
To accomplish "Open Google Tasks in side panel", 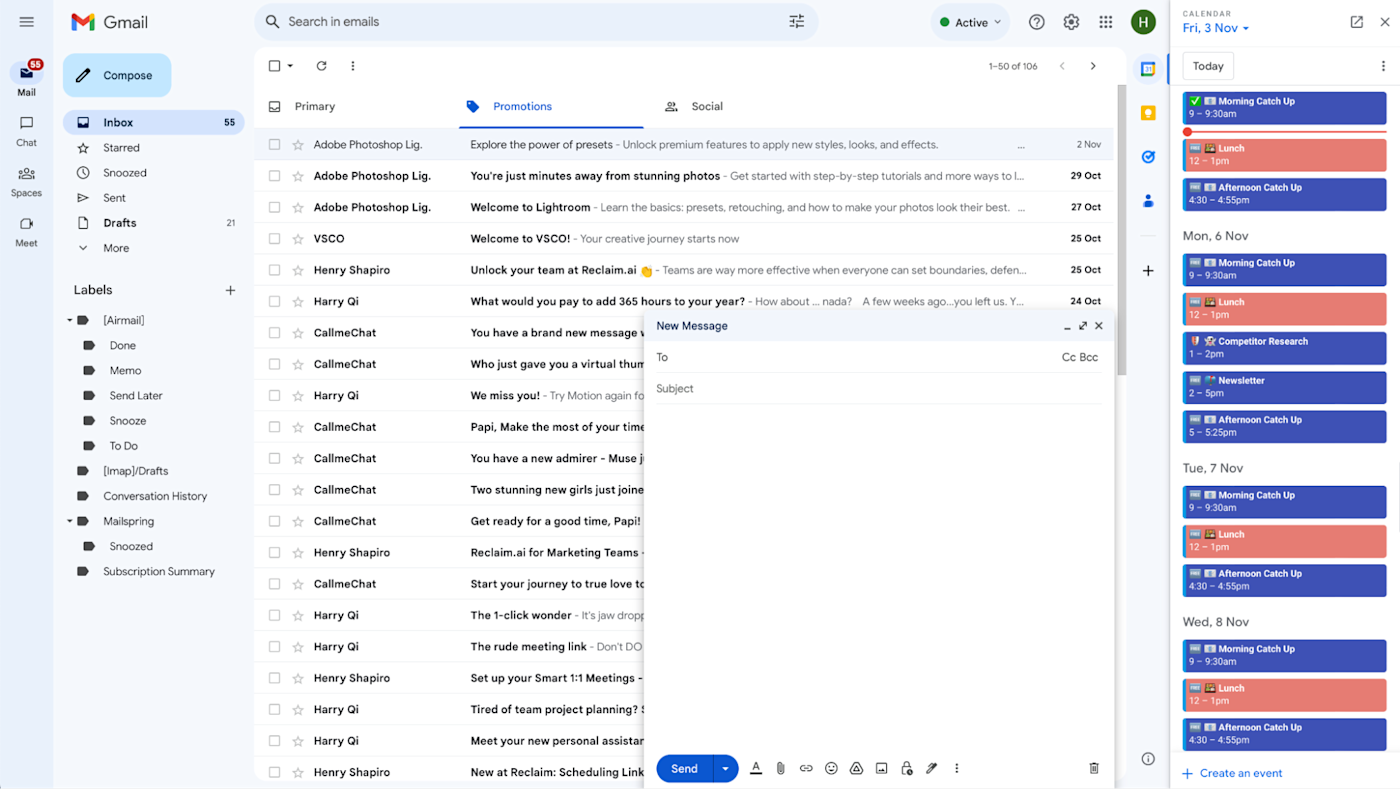I will pos(1148,157).
